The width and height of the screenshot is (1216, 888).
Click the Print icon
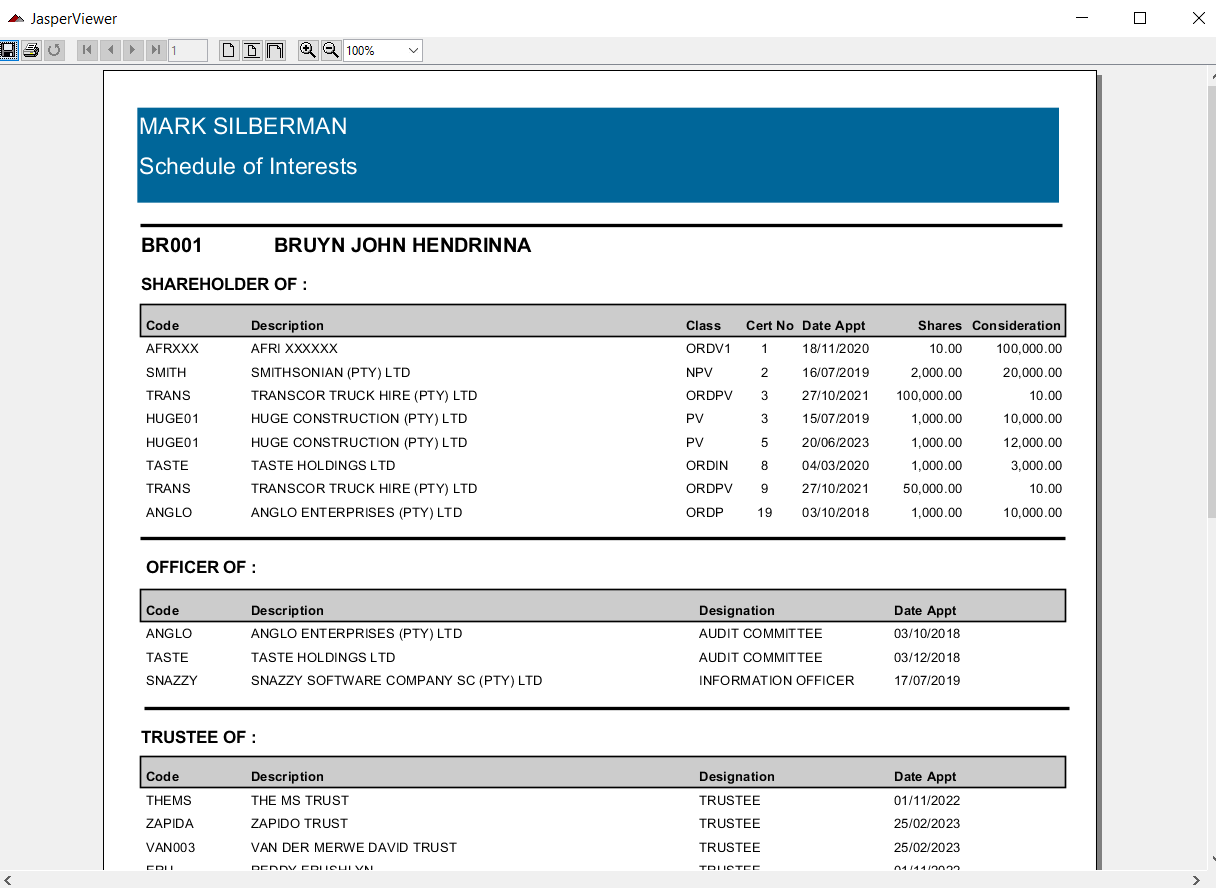tap(31, 50)
